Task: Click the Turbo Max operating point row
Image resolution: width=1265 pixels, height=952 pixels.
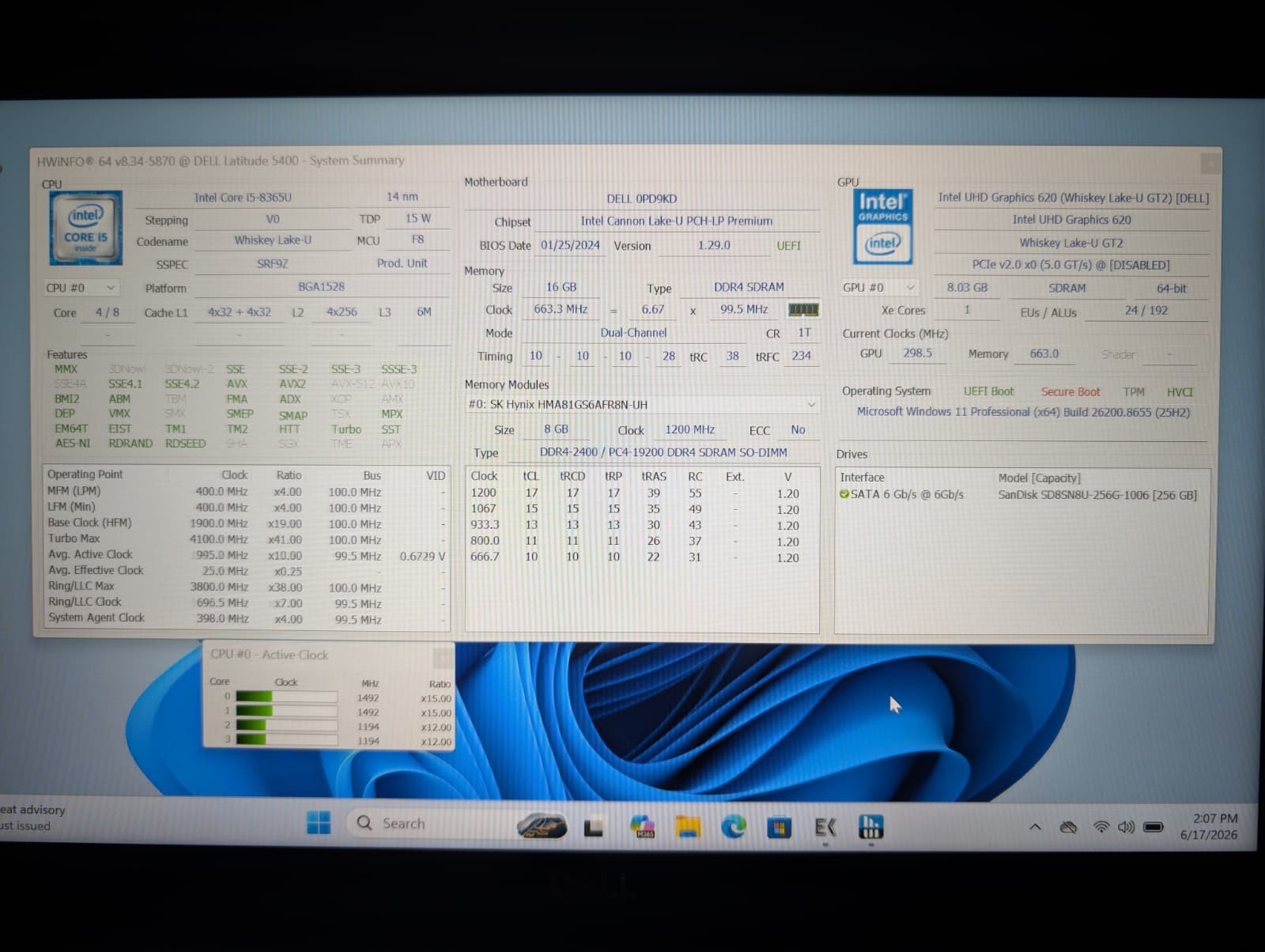Action: click(247, 539)
